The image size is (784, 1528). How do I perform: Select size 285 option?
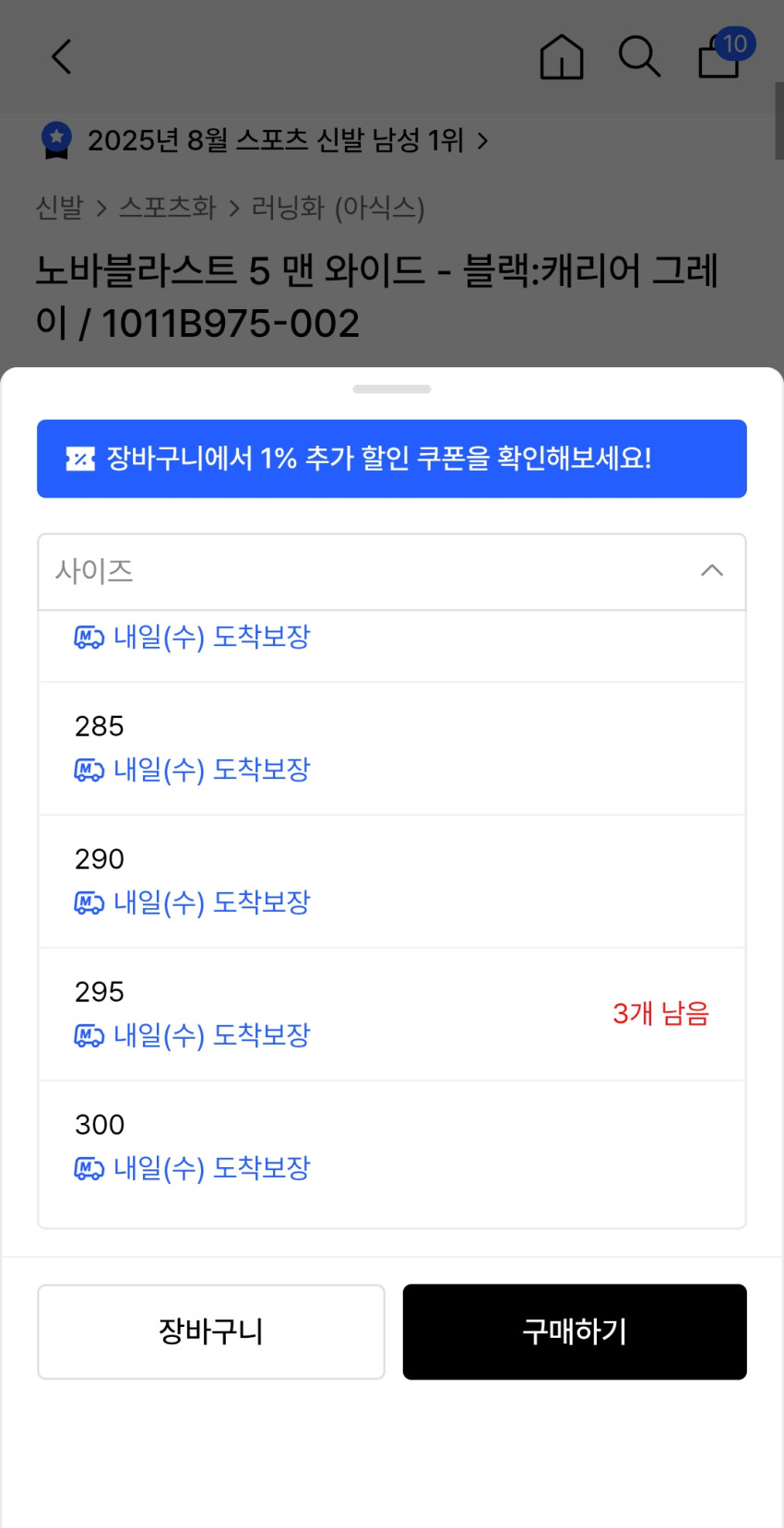[391, 748]
